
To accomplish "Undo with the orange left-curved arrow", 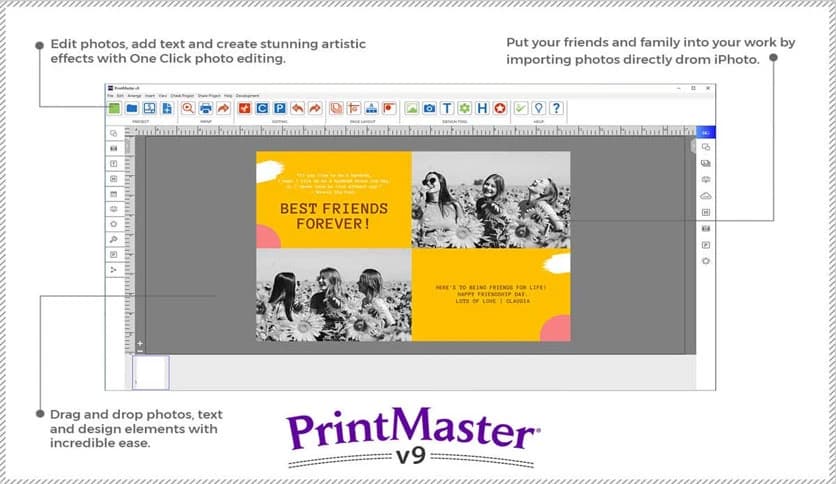I will point(298,108).
